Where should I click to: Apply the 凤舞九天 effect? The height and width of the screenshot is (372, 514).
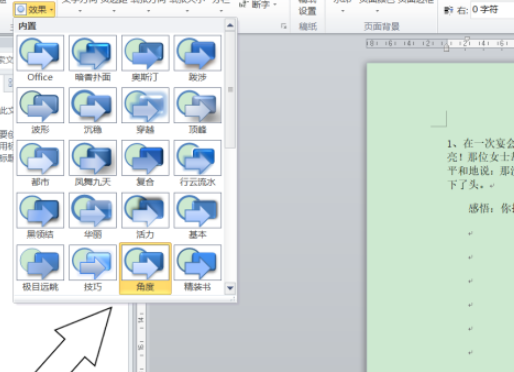pyautogui.click(x=93, y=164)
